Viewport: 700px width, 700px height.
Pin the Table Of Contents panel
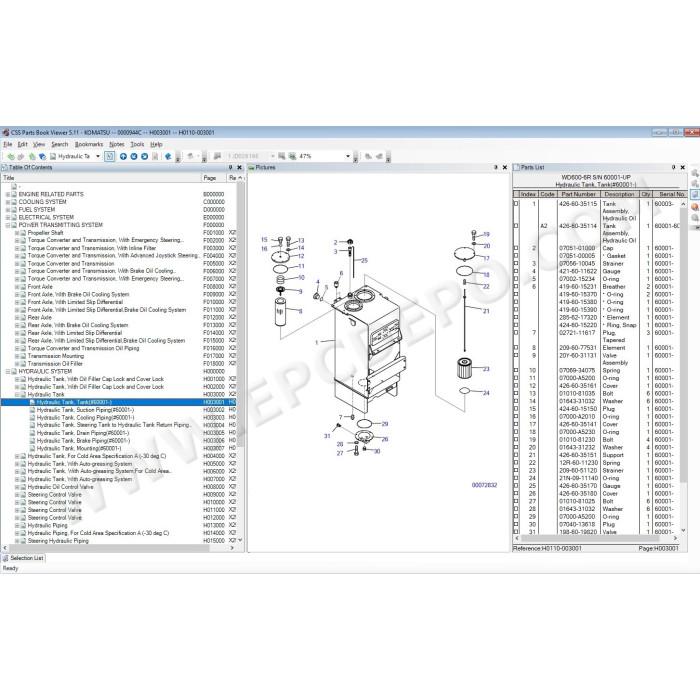pos(230,167)
